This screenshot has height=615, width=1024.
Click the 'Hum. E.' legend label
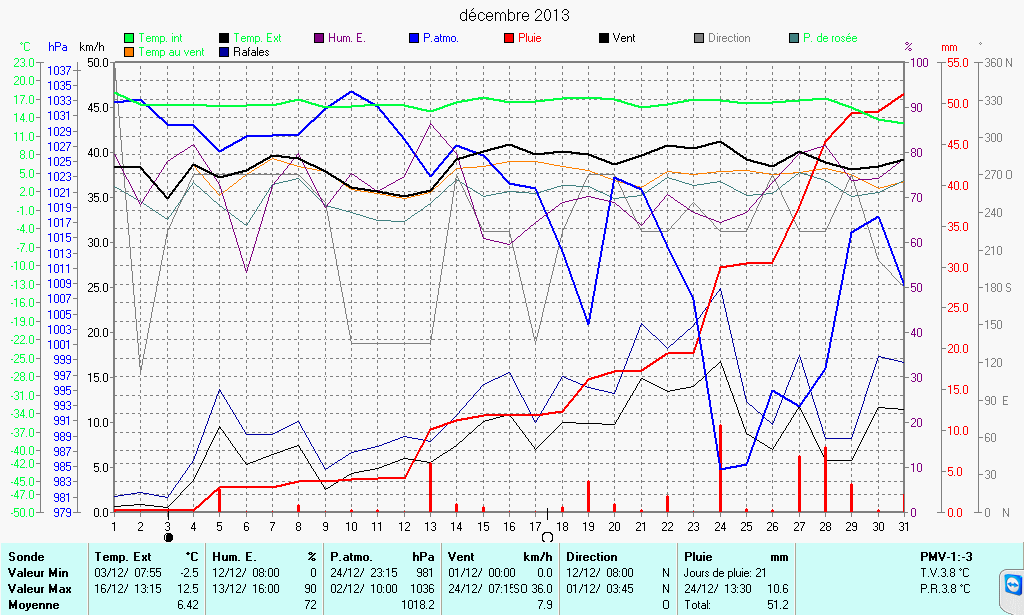point(347,38)
